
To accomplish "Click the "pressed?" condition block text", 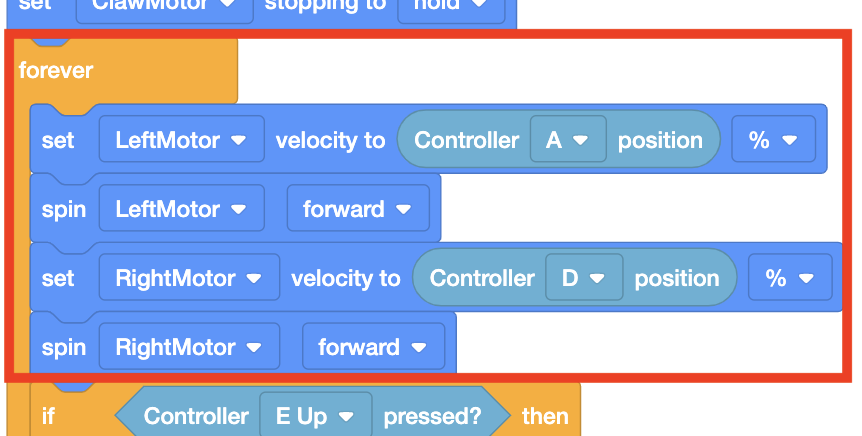I will tap(432, 416).
